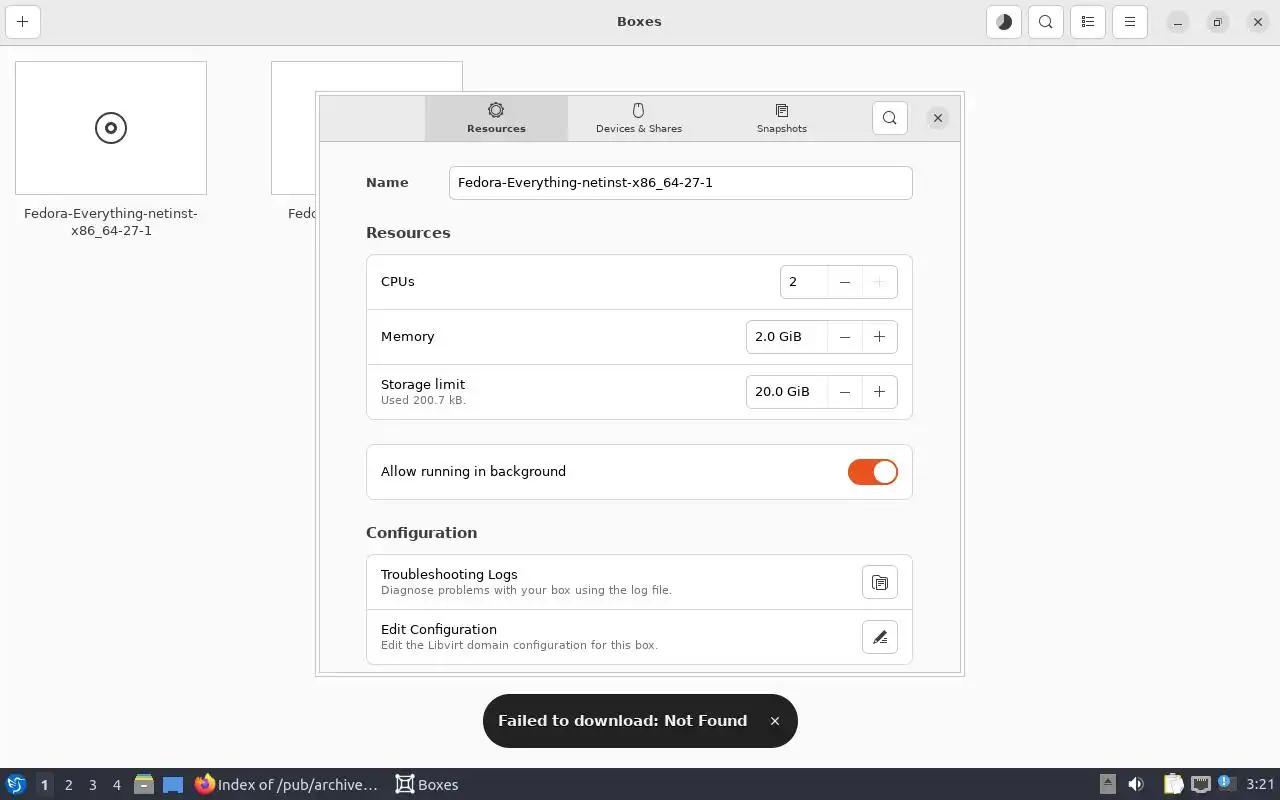Image resolution: width=1280 pixels, height=800 pixels.
Task: Switch to workspace 3 in taskbar
Action: (92, 785)
